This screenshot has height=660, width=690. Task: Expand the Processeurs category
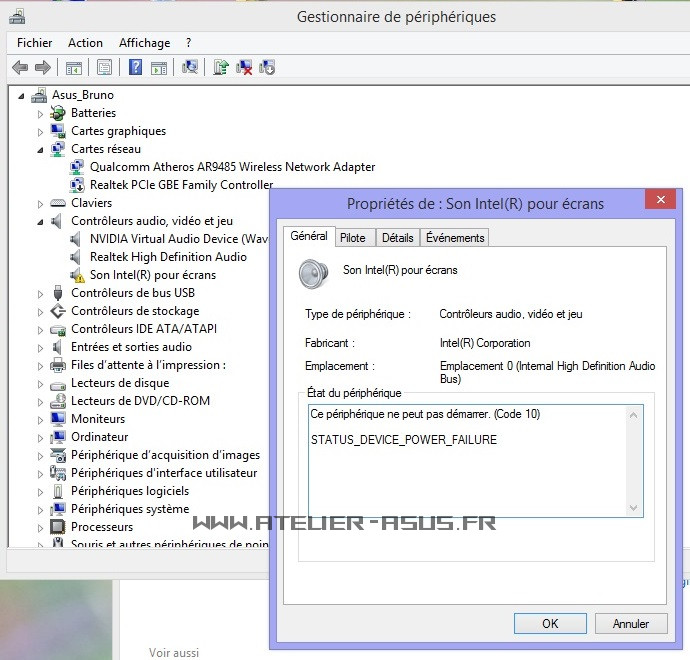pyautogui.click(x=41, y=528)
